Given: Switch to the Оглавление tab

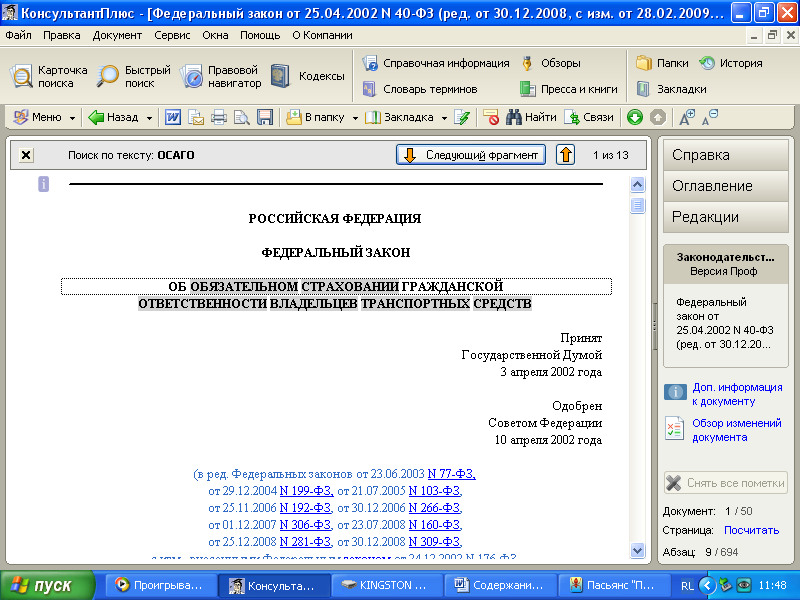Looking at the screenshot, I should tap(726, 186).
